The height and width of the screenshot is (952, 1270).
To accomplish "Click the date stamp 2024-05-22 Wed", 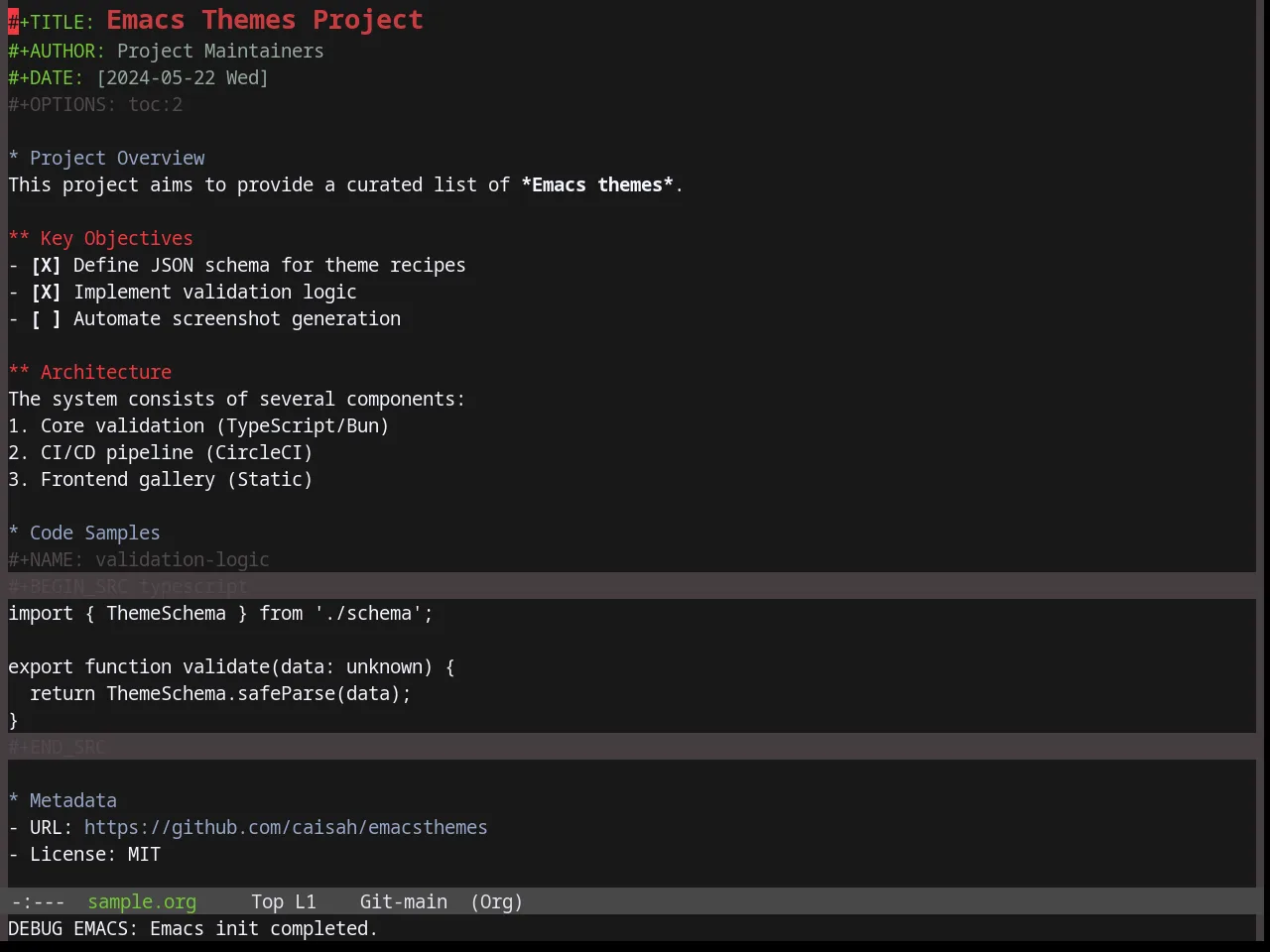I will [x=183, y=78].
